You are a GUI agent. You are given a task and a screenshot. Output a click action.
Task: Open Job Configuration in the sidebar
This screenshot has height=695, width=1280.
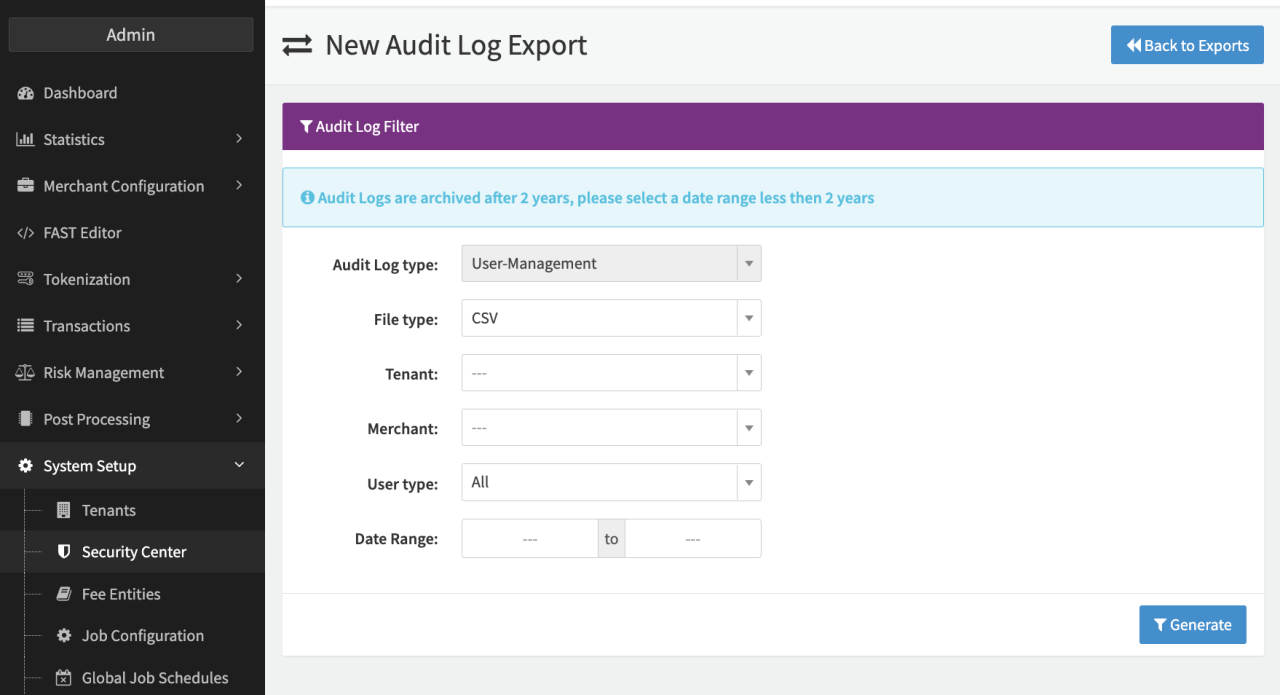[x=142, y=636]
